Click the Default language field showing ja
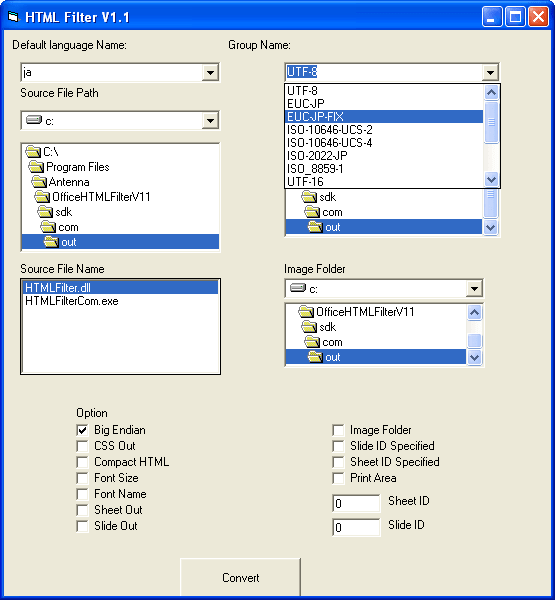 pos(112,72)
